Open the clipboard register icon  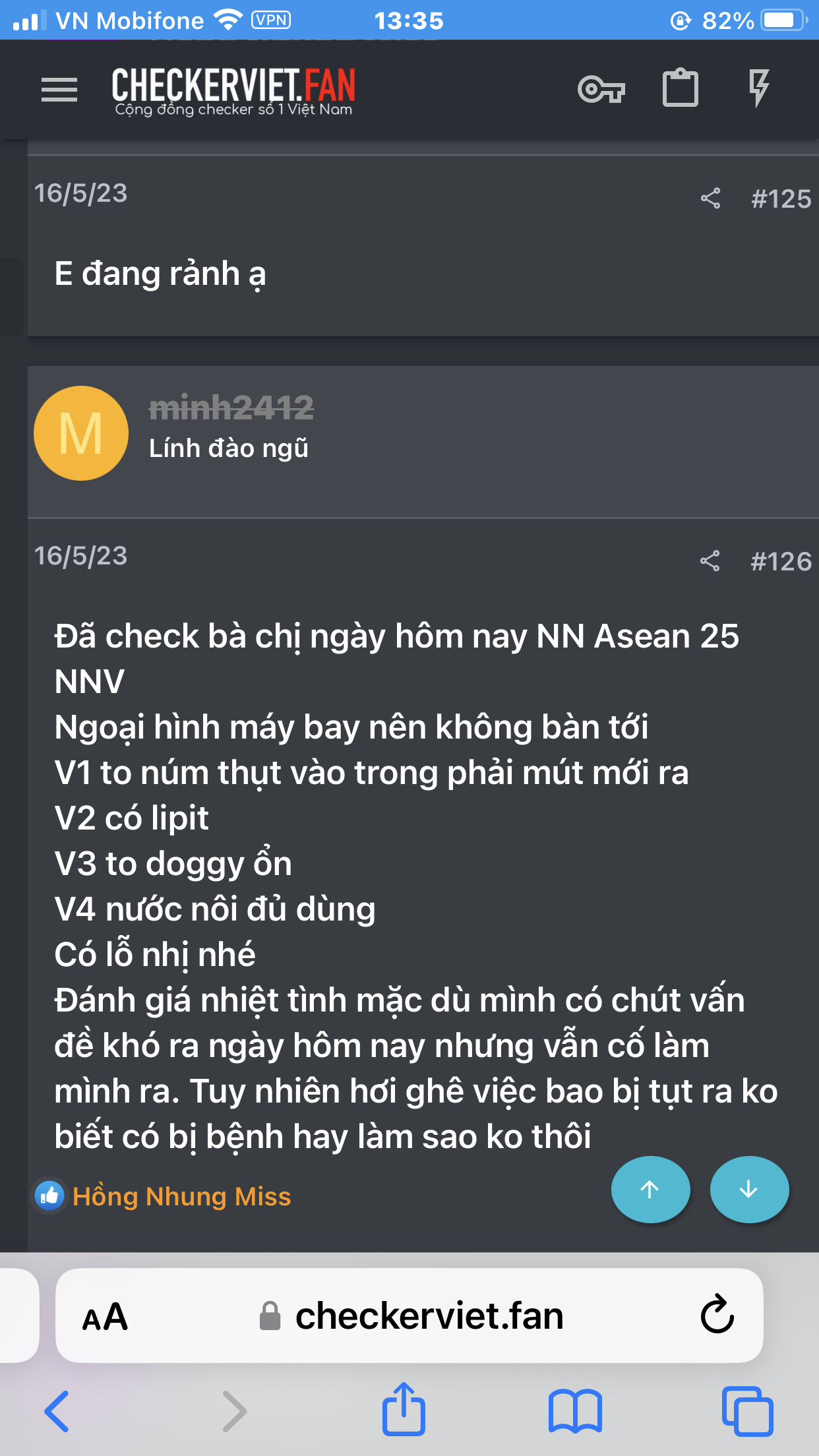click(681, 88)
